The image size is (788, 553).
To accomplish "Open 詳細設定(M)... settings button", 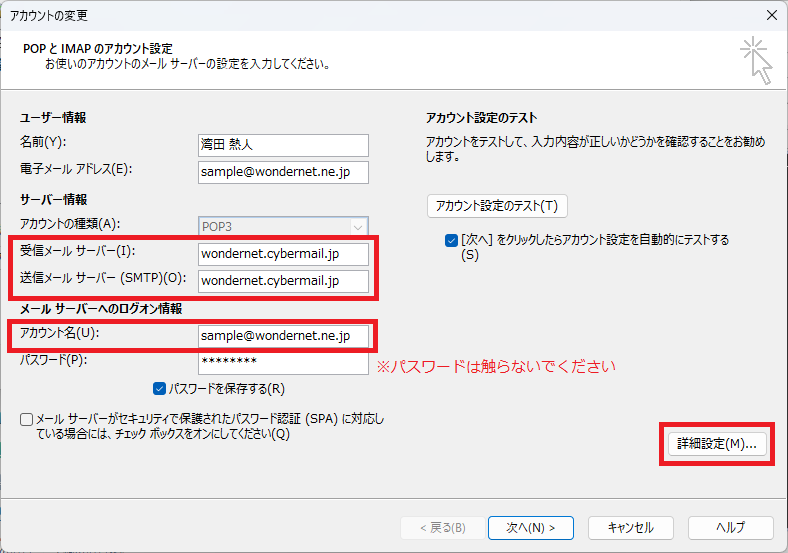I will point(717,444).
